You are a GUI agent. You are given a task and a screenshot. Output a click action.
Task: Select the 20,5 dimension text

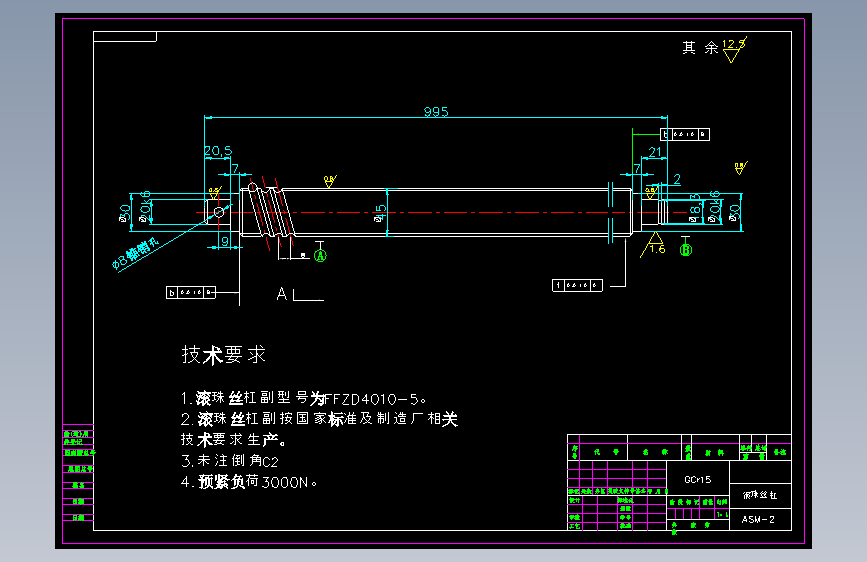(218, 150)
